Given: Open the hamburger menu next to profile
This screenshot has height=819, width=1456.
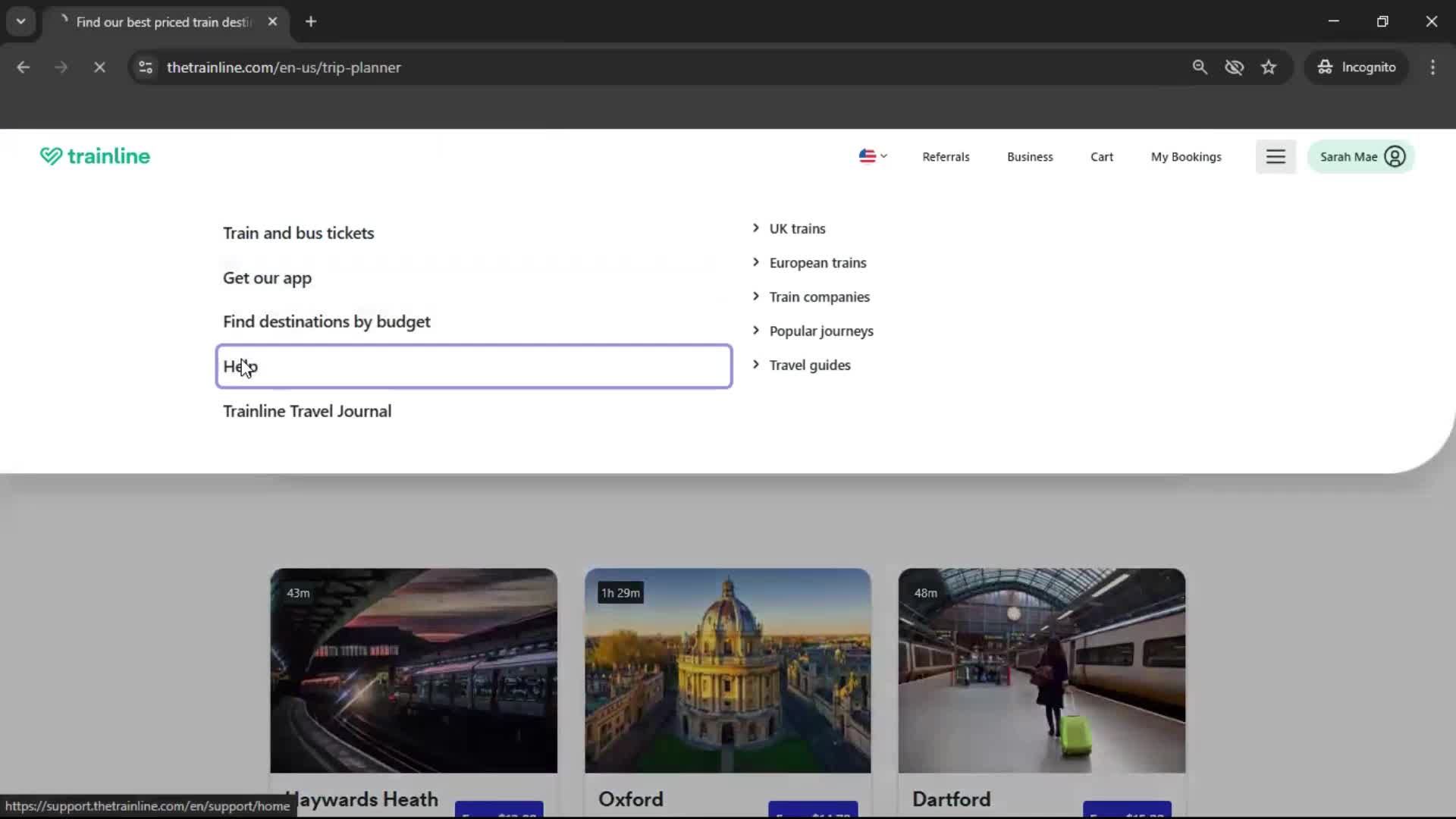Looking at the screenshot, I should click(x=1276, y=156).
